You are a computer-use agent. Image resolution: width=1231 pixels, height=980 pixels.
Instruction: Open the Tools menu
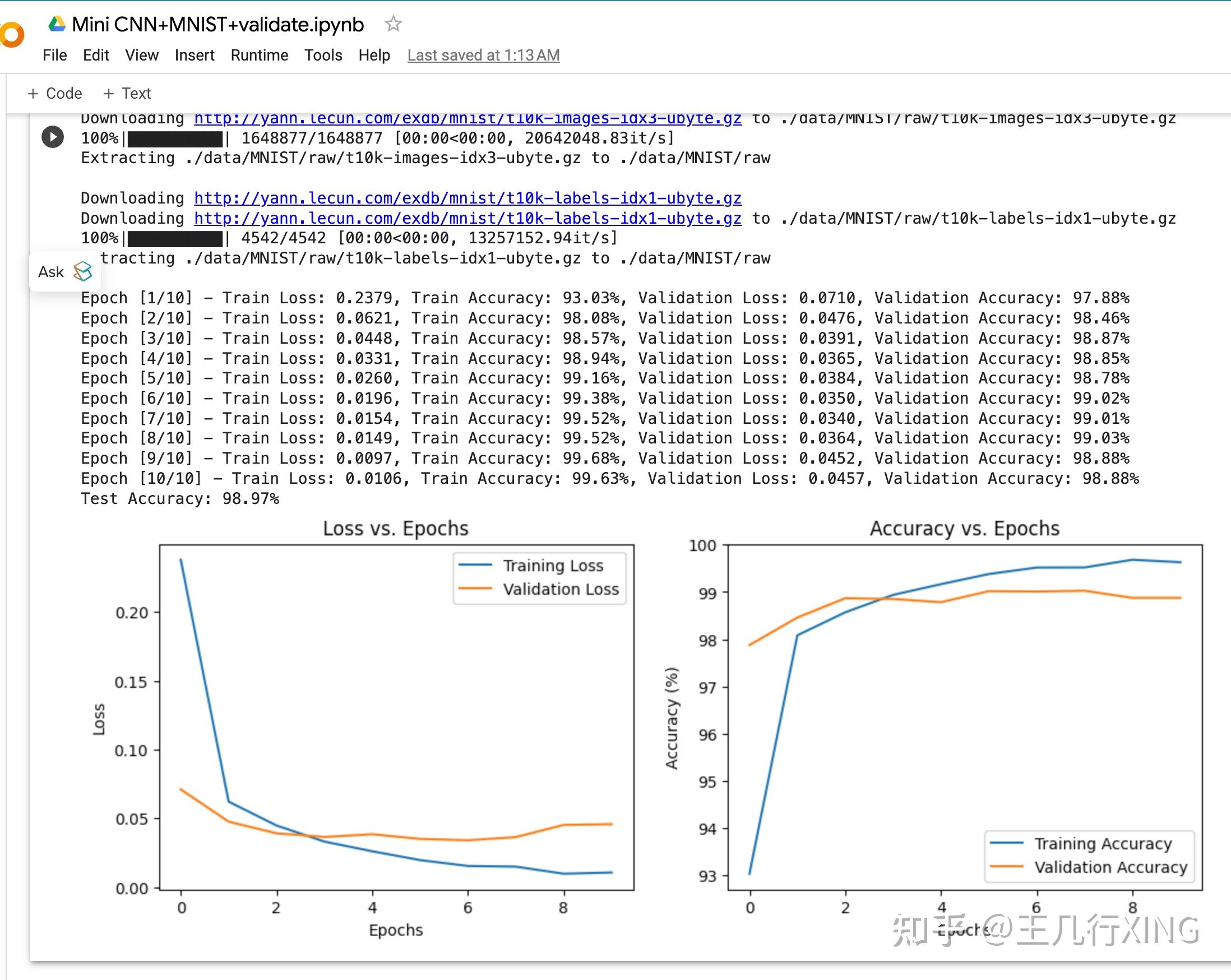323,56
